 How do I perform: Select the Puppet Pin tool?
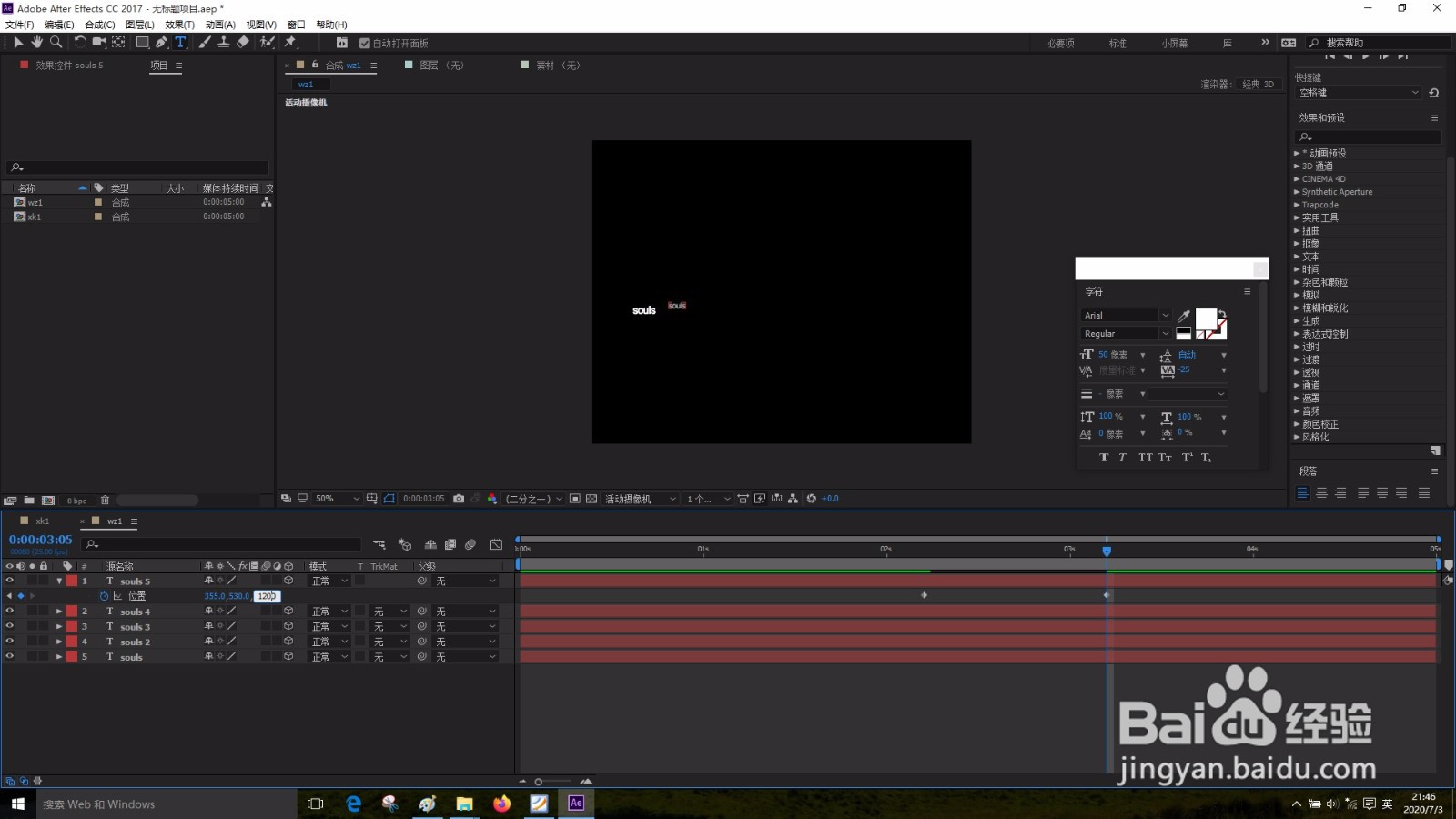[x=290, y=42]
